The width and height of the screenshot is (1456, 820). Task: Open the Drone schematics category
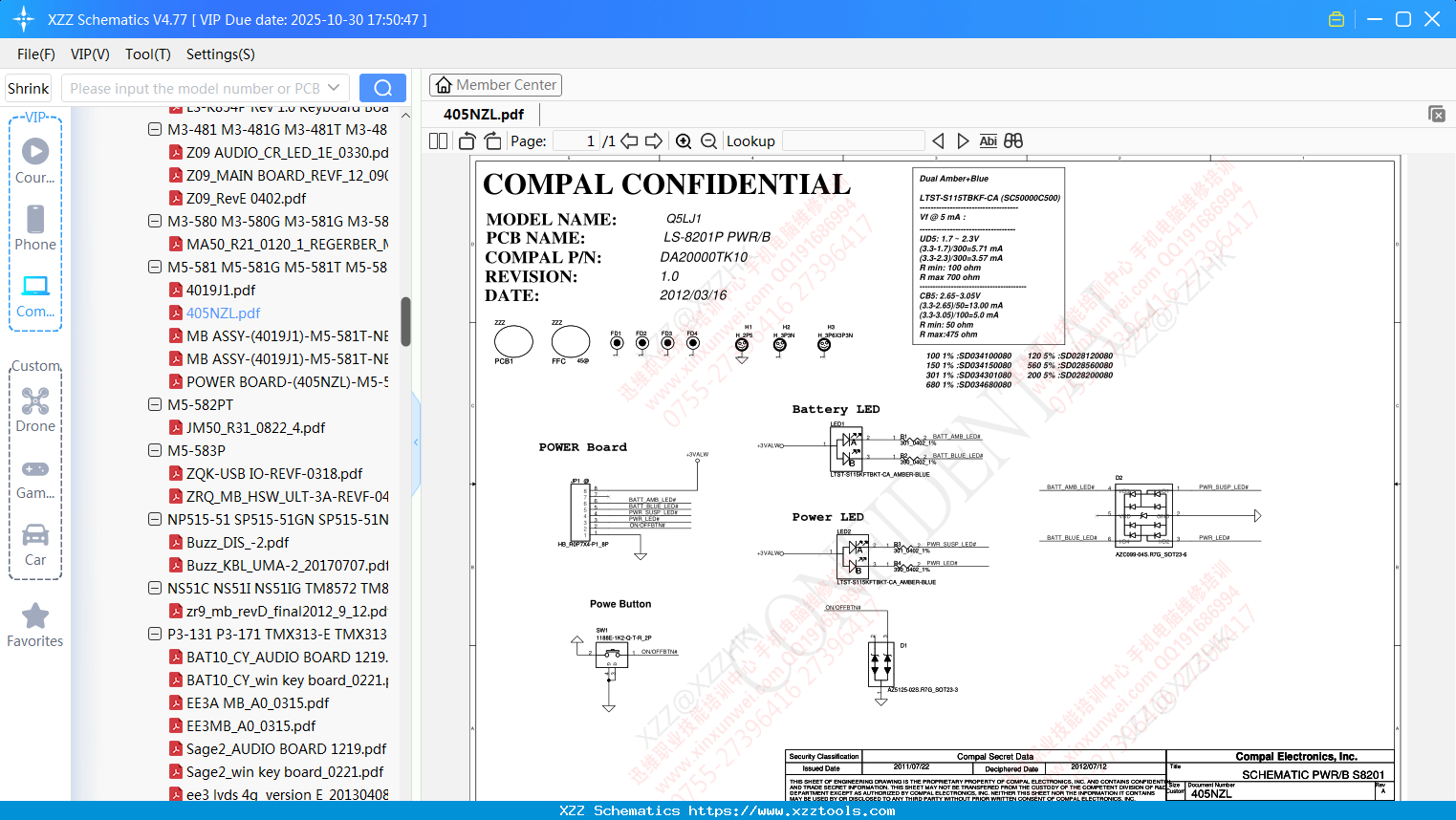35,410
